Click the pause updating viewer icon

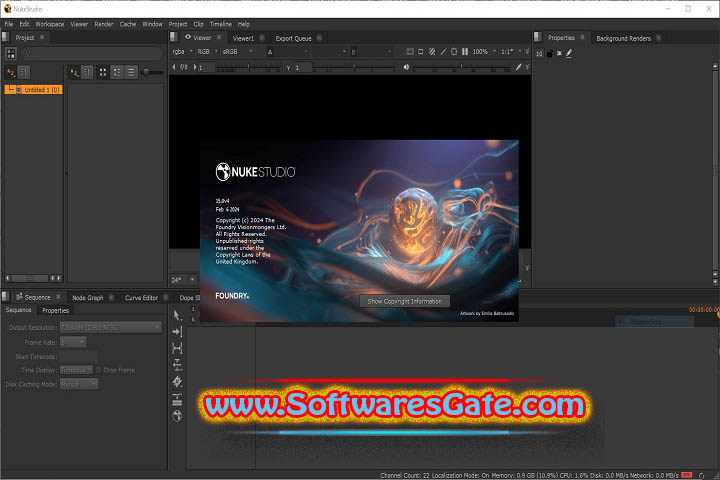point(465,51)
